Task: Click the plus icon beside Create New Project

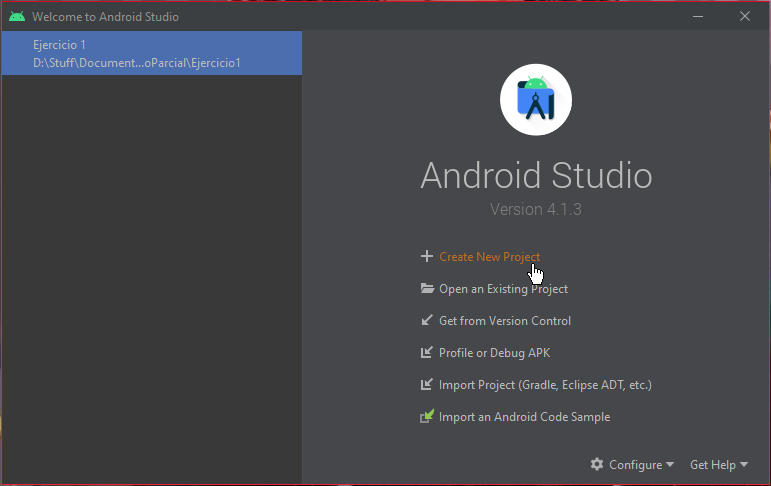Action: pos(426,256)
